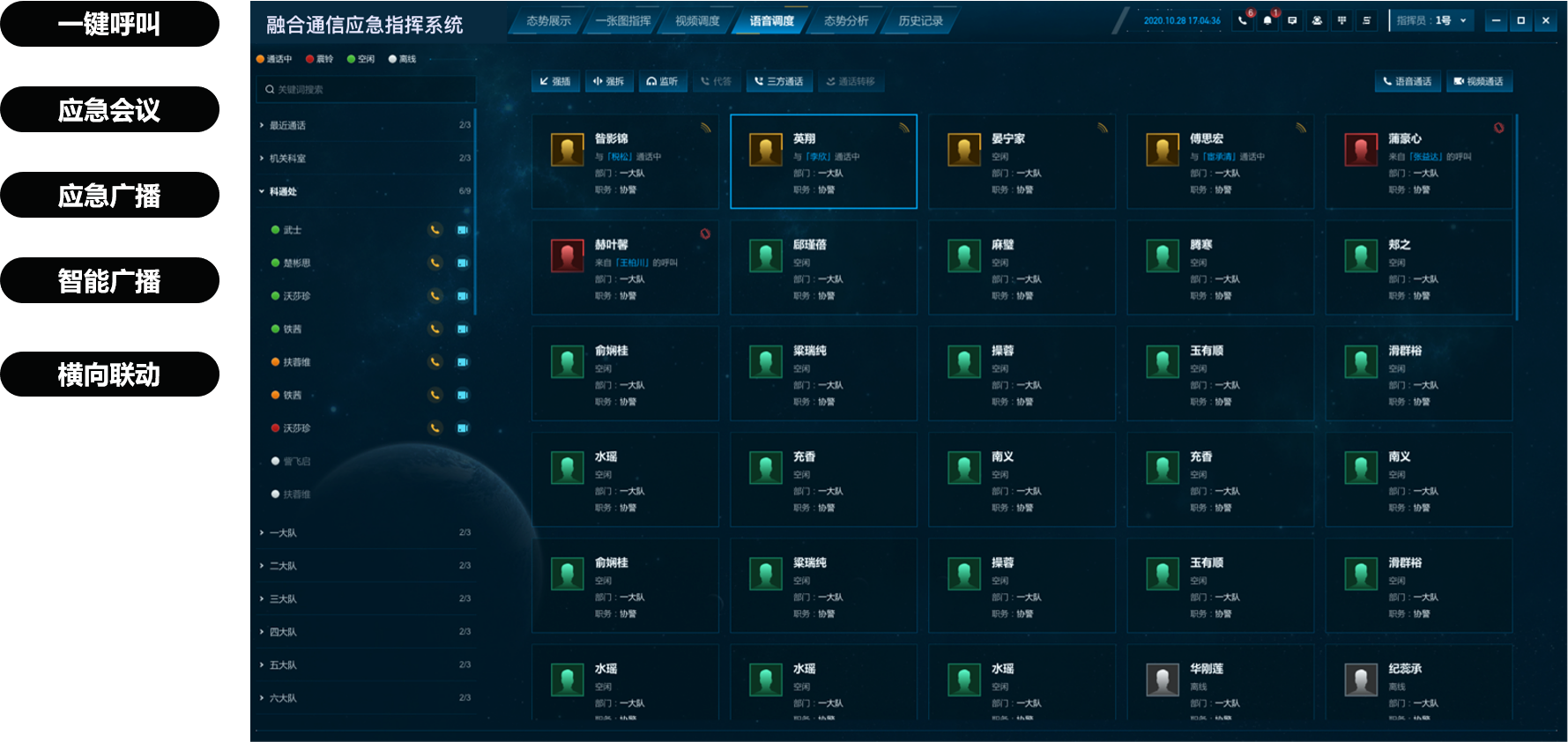1568x742 pixels.
Task: Switch to the 视频调度 tab
Action: pyautogui.click(x=697, y=20)
